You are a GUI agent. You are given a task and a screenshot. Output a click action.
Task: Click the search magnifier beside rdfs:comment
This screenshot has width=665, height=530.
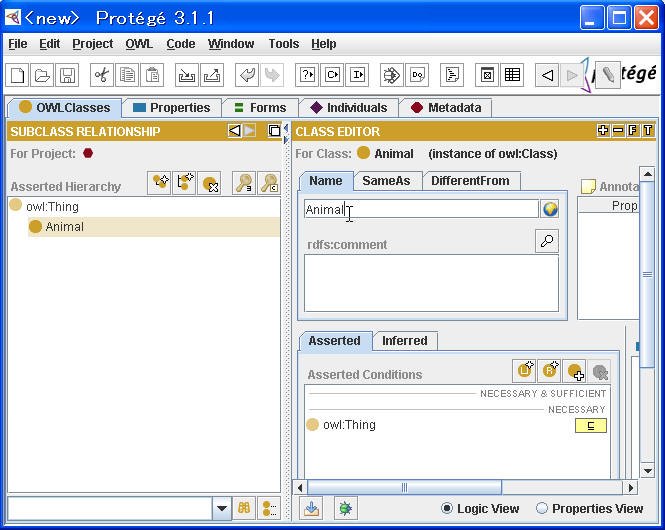[x=547, y=240]
